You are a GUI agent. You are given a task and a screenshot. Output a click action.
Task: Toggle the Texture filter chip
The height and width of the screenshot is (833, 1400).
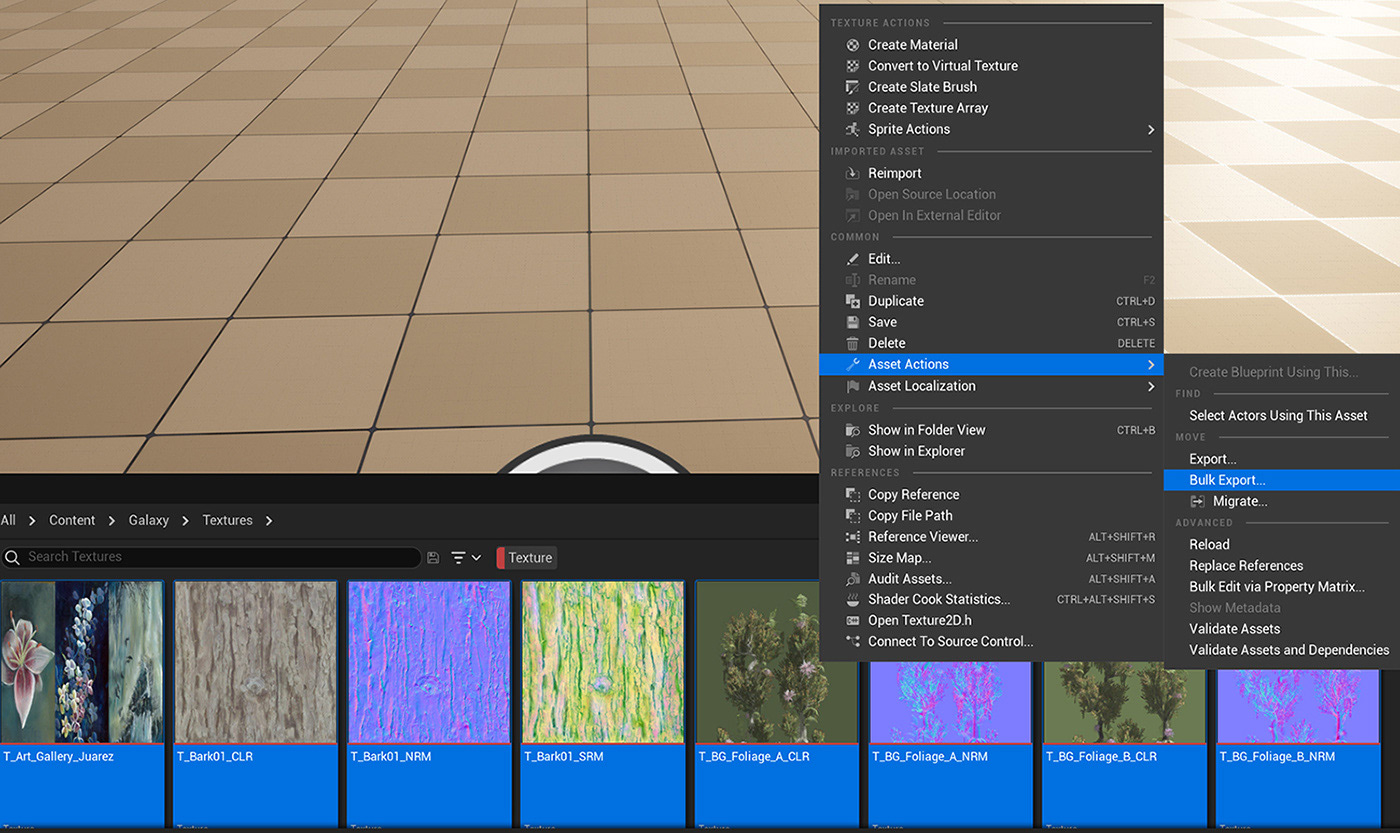coord(526,558)
